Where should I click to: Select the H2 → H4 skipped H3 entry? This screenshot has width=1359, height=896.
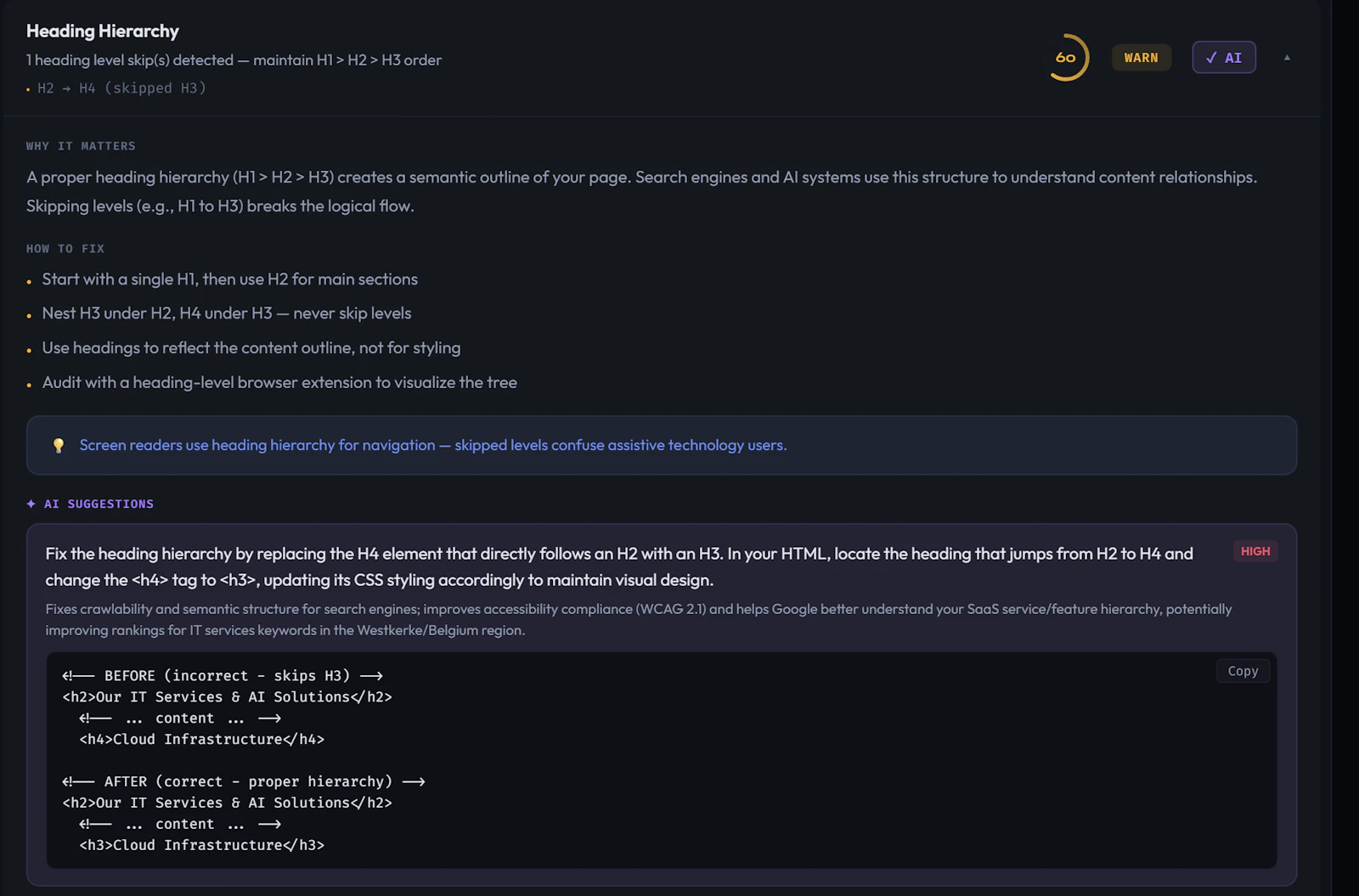(x=122, y=87)
